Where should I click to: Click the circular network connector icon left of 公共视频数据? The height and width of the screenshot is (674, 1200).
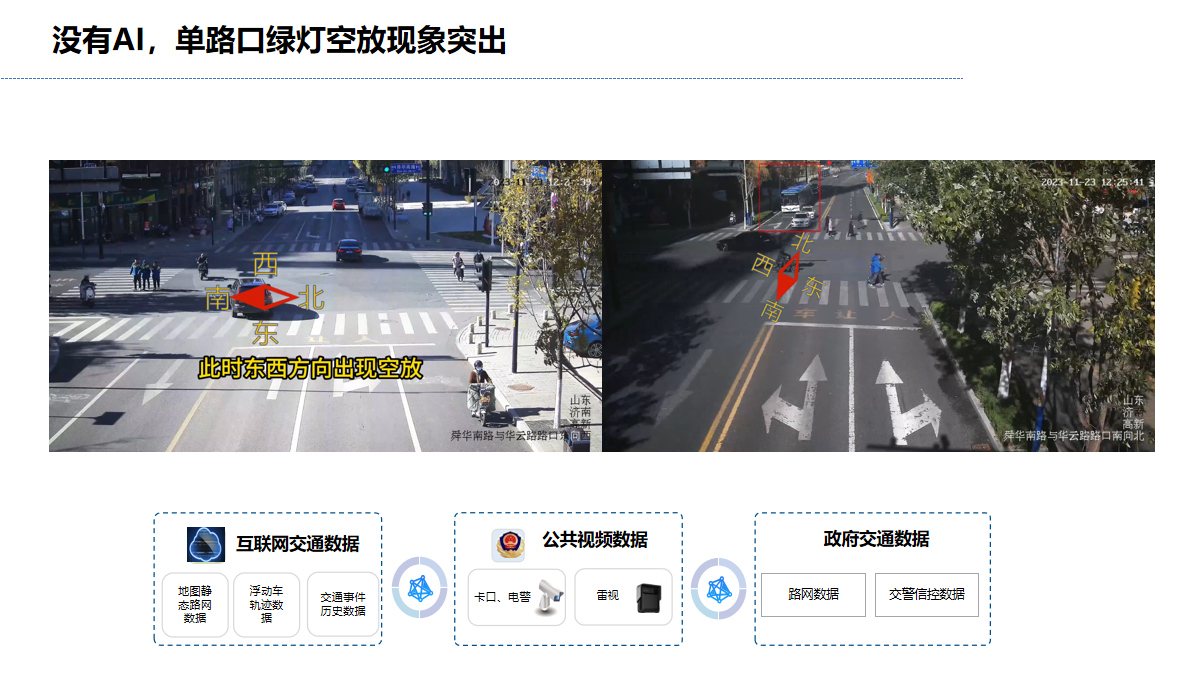(x=418, y=587)
